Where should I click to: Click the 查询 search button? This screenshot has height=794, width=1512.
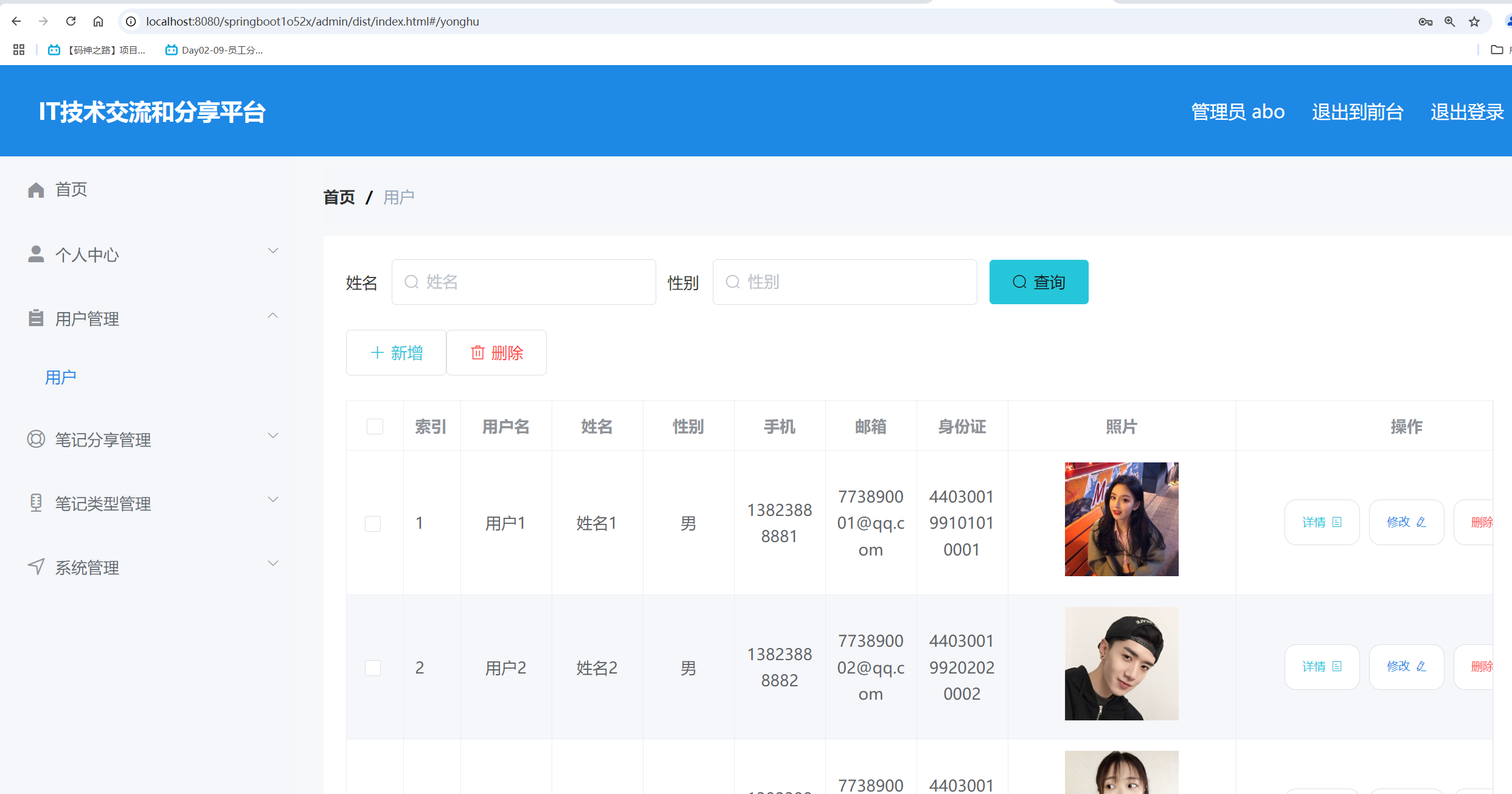pos(1038,282)
